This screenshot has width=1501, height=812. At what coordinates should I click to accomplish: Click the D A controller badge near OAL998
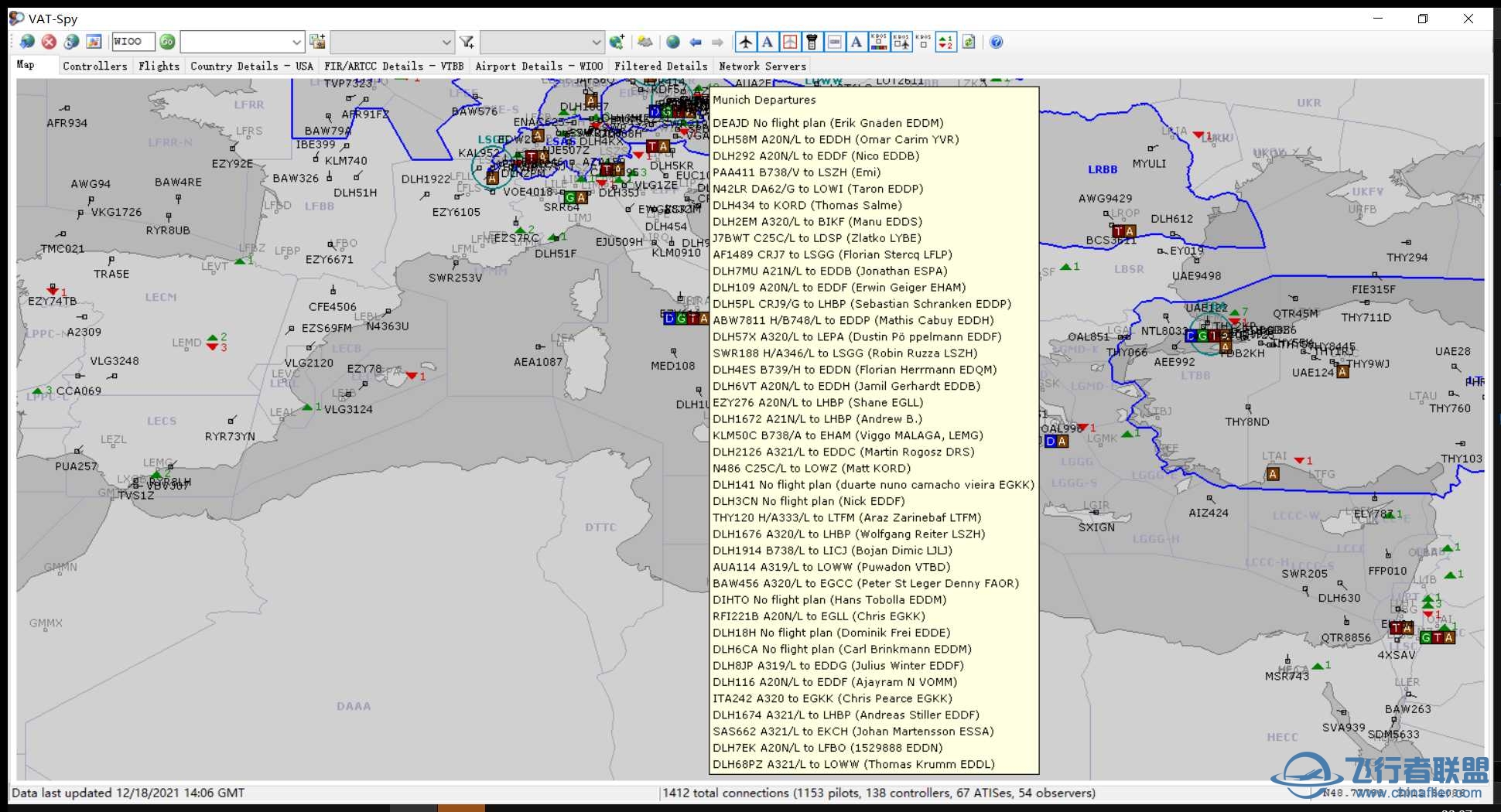(x=1056, y=442)
